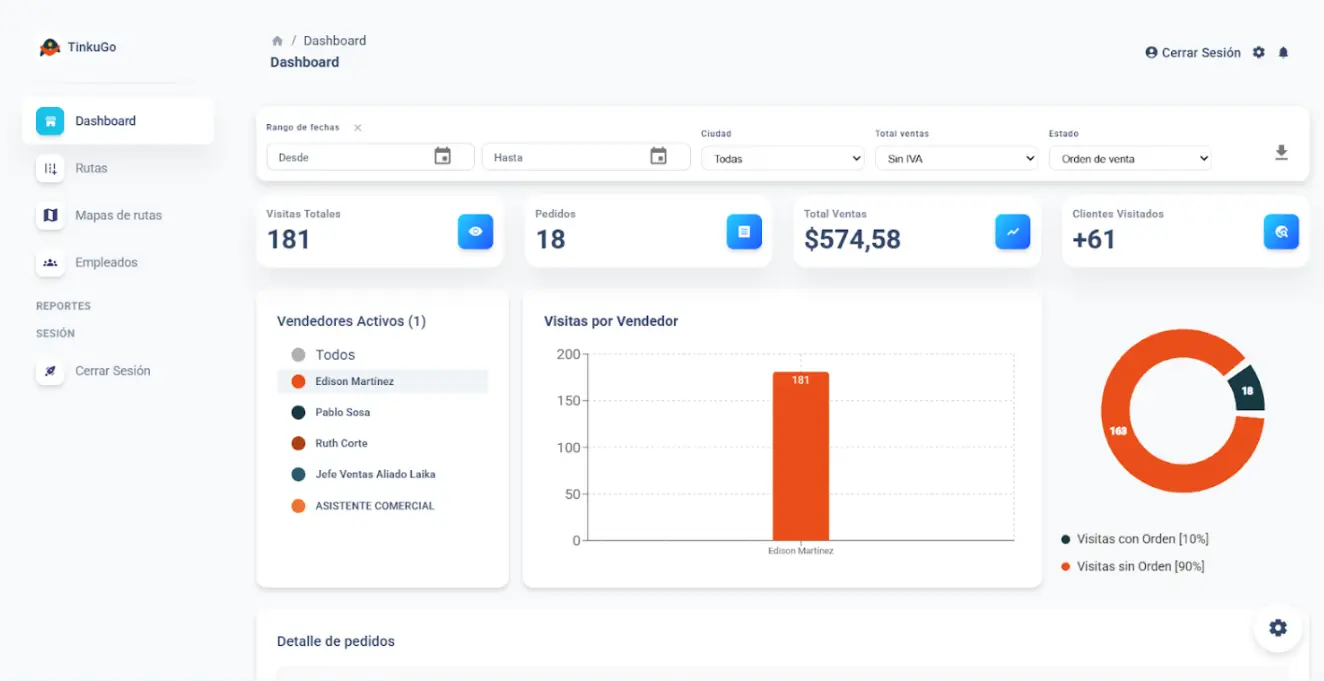
Task: Open the calendar picker for Hasta
Action: [x=658, y=156]
